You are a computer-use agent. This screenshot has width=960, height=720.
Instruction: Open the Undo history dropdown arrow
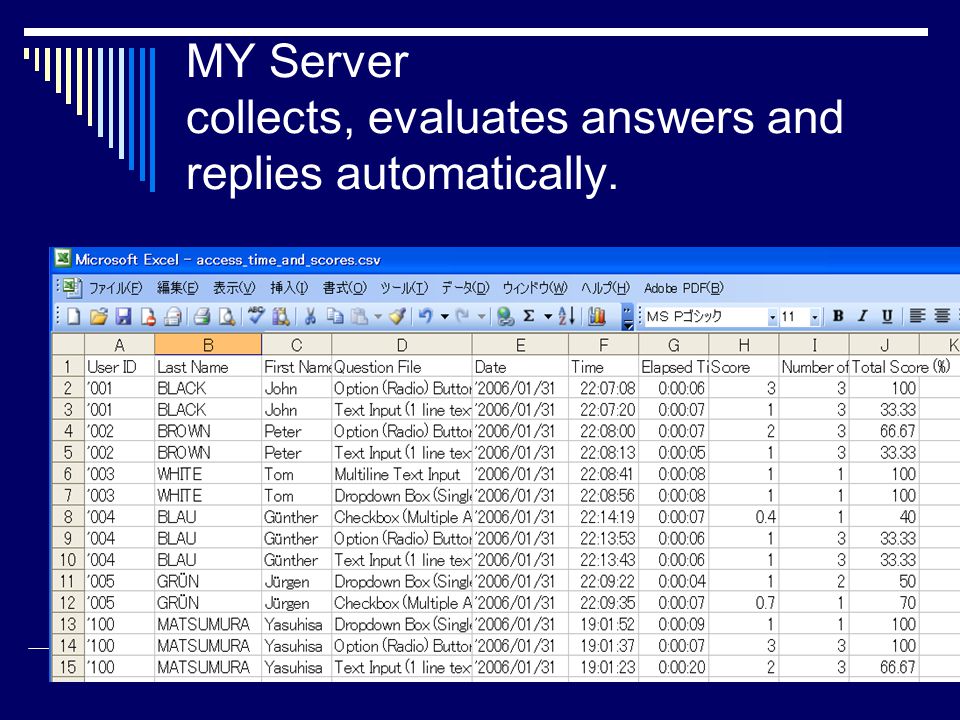pyautogui.click(x=444, y=317)
